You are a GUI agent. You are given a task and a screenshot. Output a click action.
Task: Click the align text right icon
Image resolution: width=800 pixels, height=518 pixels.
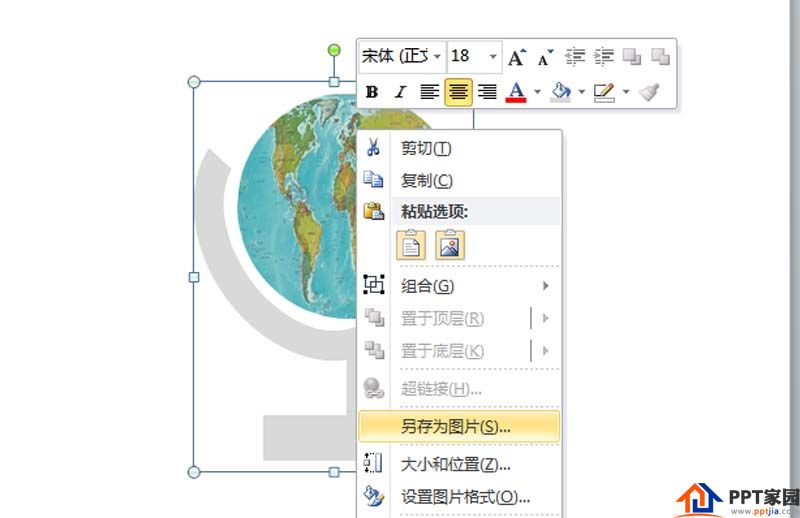click(x=487, y=92)
